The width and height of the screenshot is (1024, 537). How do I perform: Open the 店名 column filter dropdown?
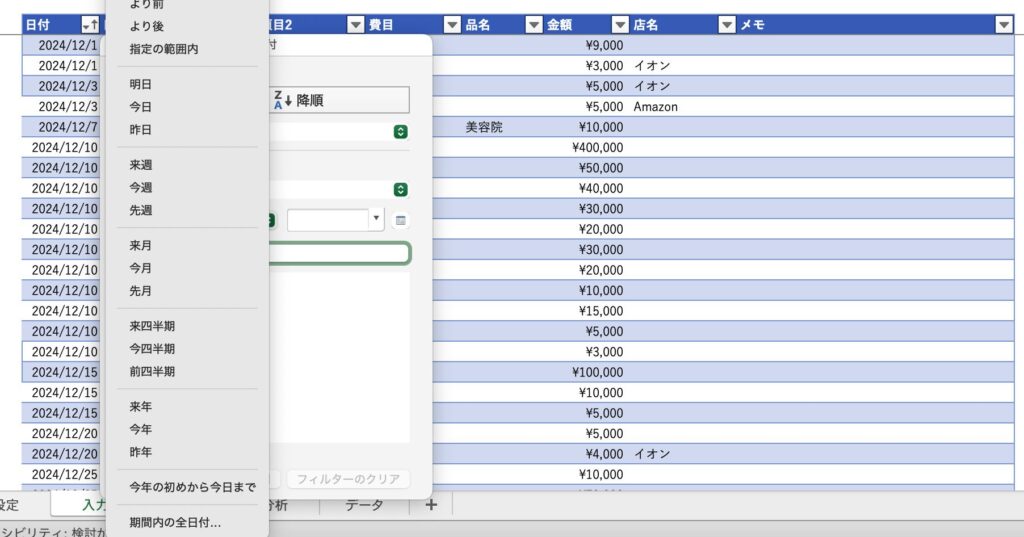click(727, 25)
